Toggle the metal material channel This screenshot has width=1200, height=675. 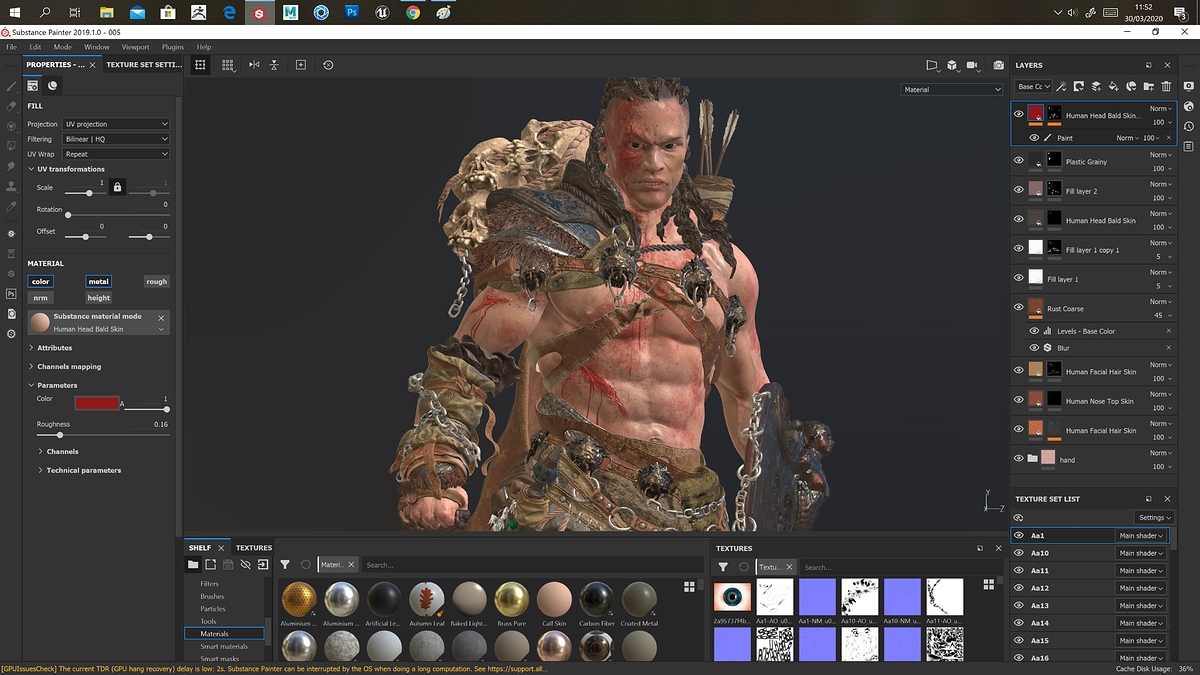pyautogui.click(x=99, y=282)
